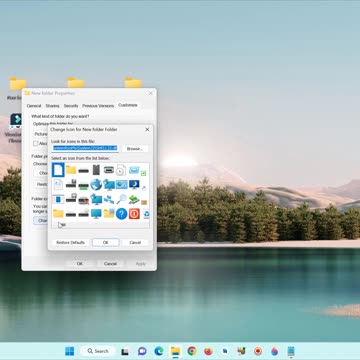The width and height of the screenshot is (360, 360).
Task: Open the Security tab
Action: 71,106
